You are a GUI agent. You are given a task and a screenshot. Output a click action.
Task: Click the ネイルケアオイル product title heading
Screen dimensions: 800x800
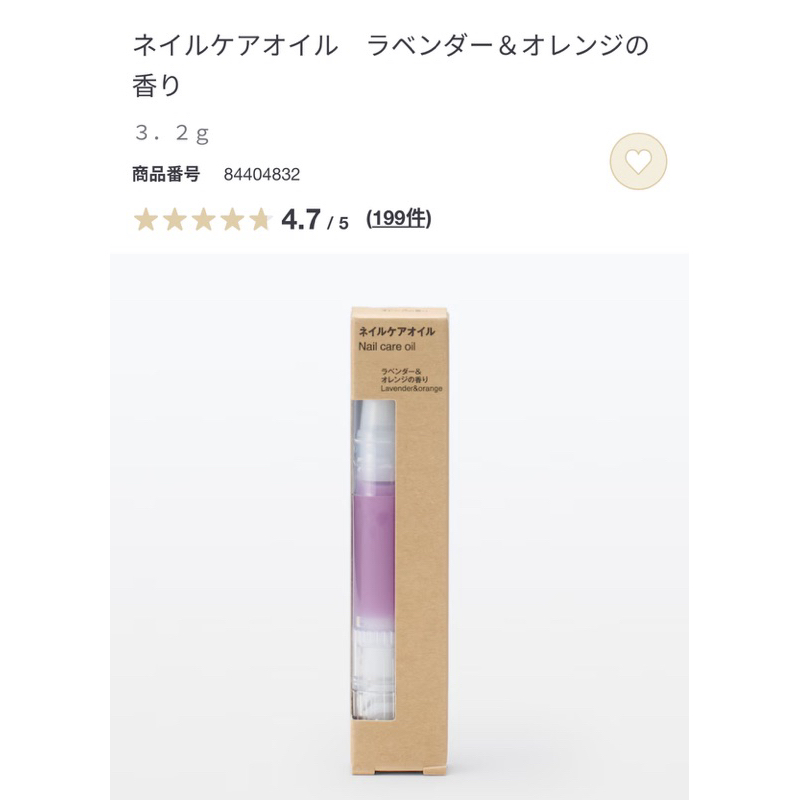tap(390, 65)
